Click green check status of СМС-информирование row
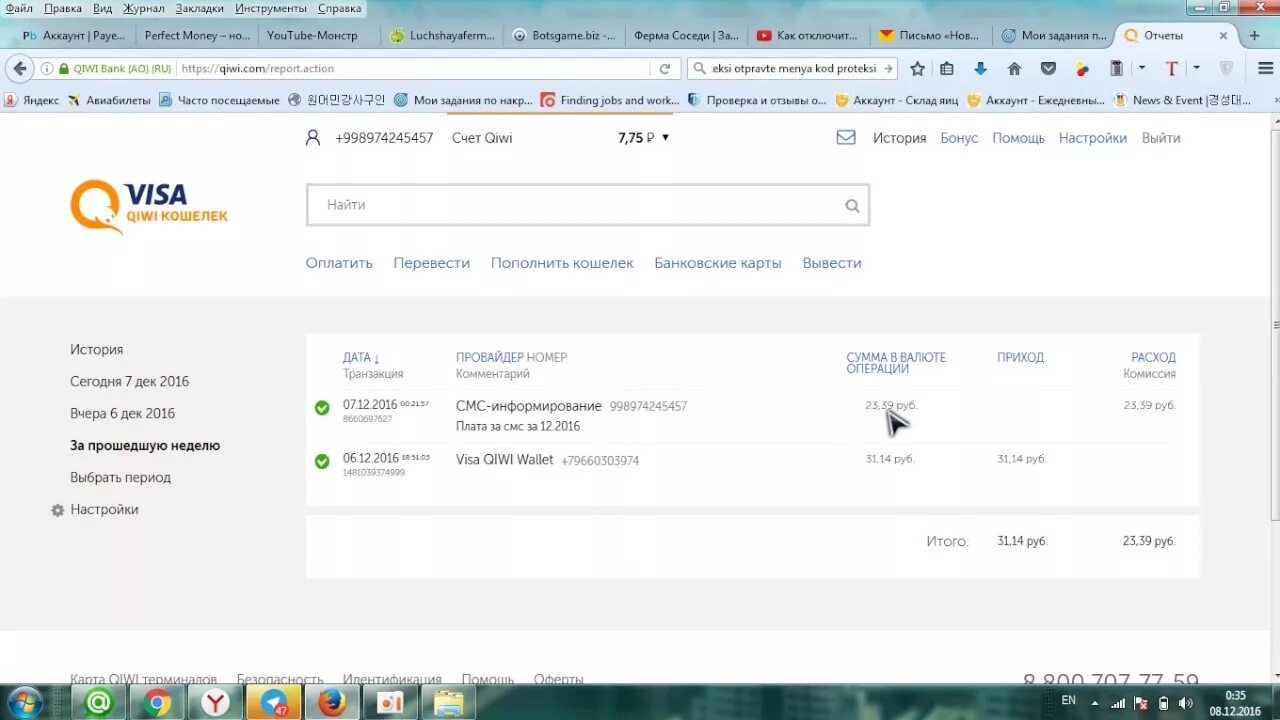 pos(322,408)
